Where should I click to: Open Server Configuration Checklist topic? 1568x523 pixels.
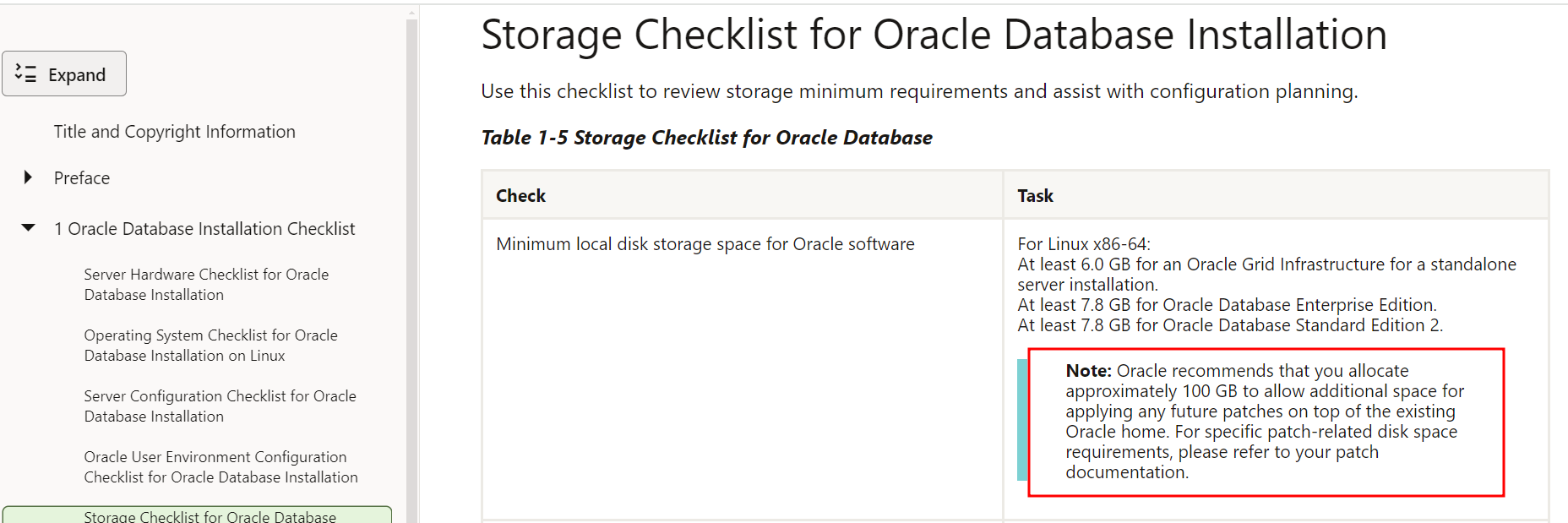point(220,406)
